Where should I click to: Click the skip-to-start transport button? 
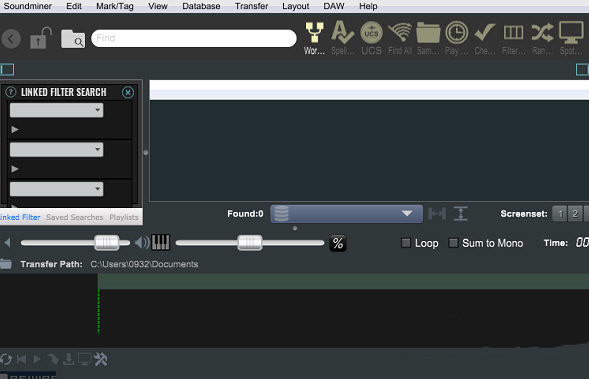coord(21,359)
